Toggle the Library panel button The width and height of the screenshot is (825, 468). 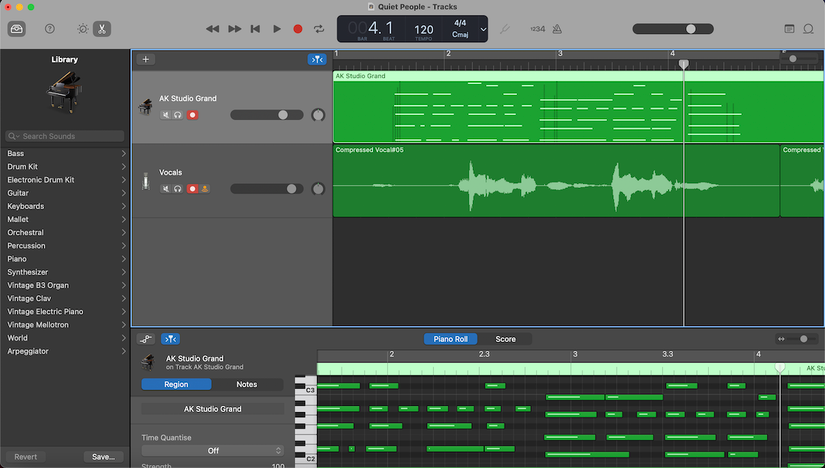pyautogui.click(x=17, y=29)
